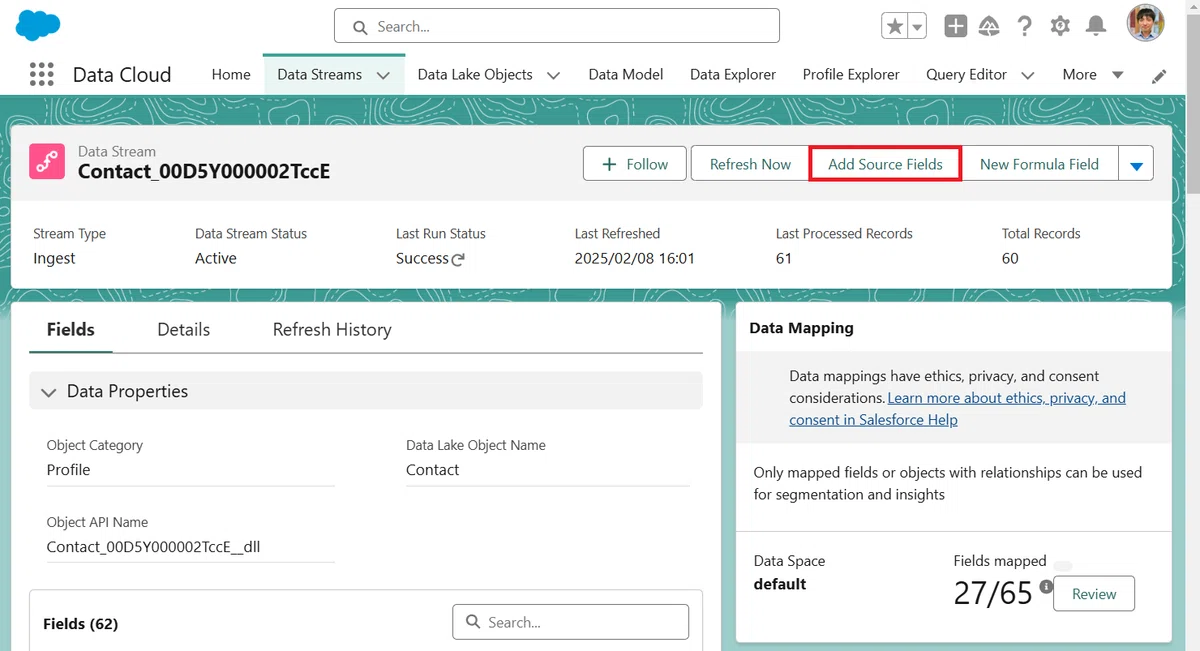1200x651 pixels.
Task: Click the Data Space value default
Action: click(780, 584)
